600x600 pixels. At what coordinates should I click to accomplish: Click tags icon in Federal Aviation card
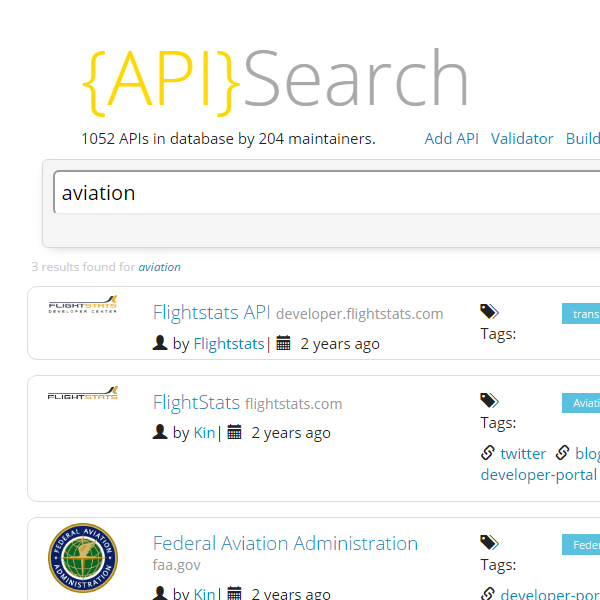489,542
